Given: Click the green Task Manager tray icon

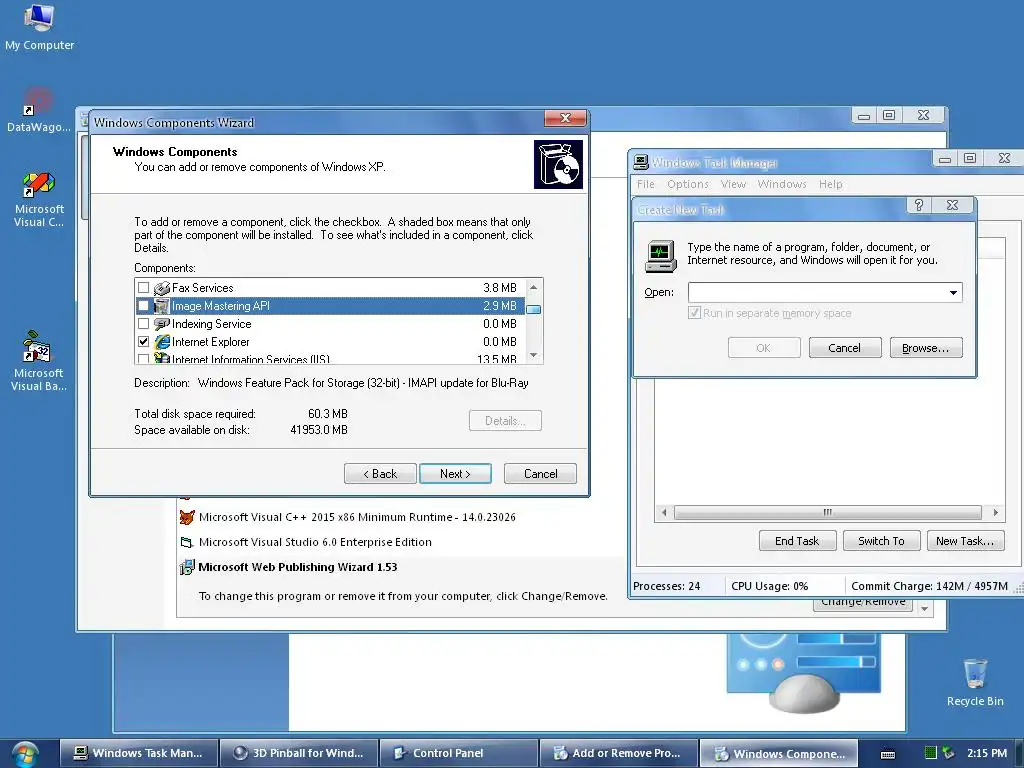Looking at the screenshot, I should 931,753.
